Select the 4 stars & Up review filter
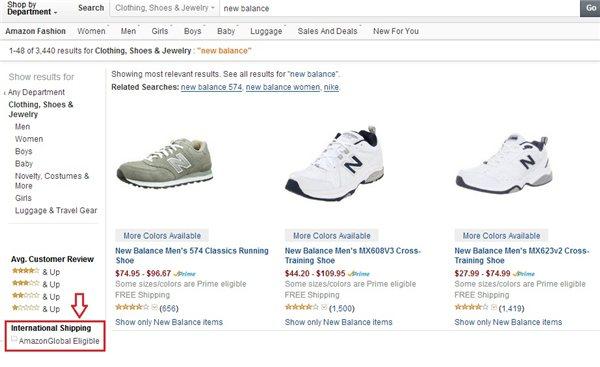This screenshot has height=367, width=600. pyautogui.click(x=36, y=272)
